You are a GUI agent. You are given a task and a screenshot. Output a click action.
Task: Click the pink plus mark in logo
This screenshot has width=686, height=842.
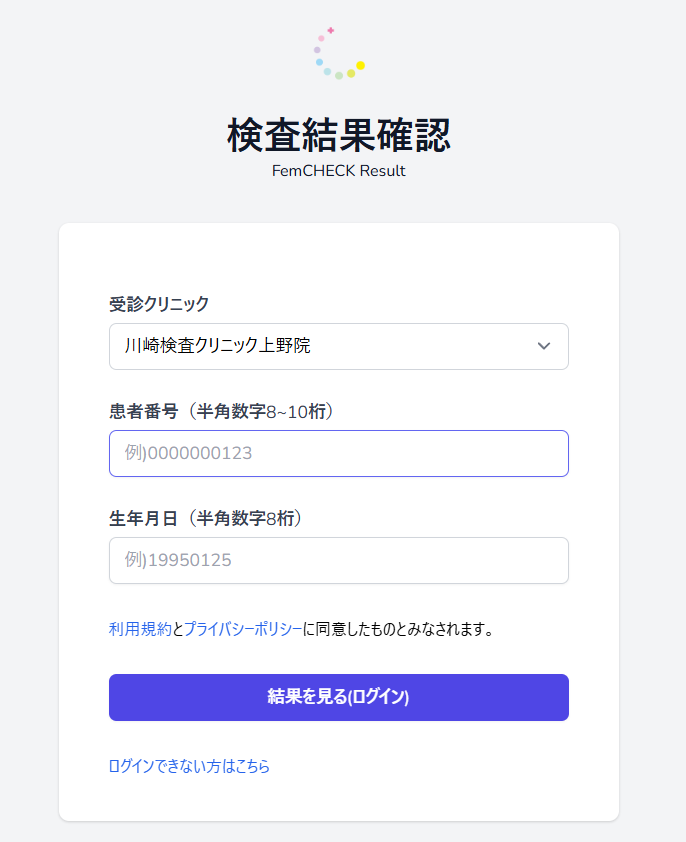pyautogui.click(x=331, y=31)
